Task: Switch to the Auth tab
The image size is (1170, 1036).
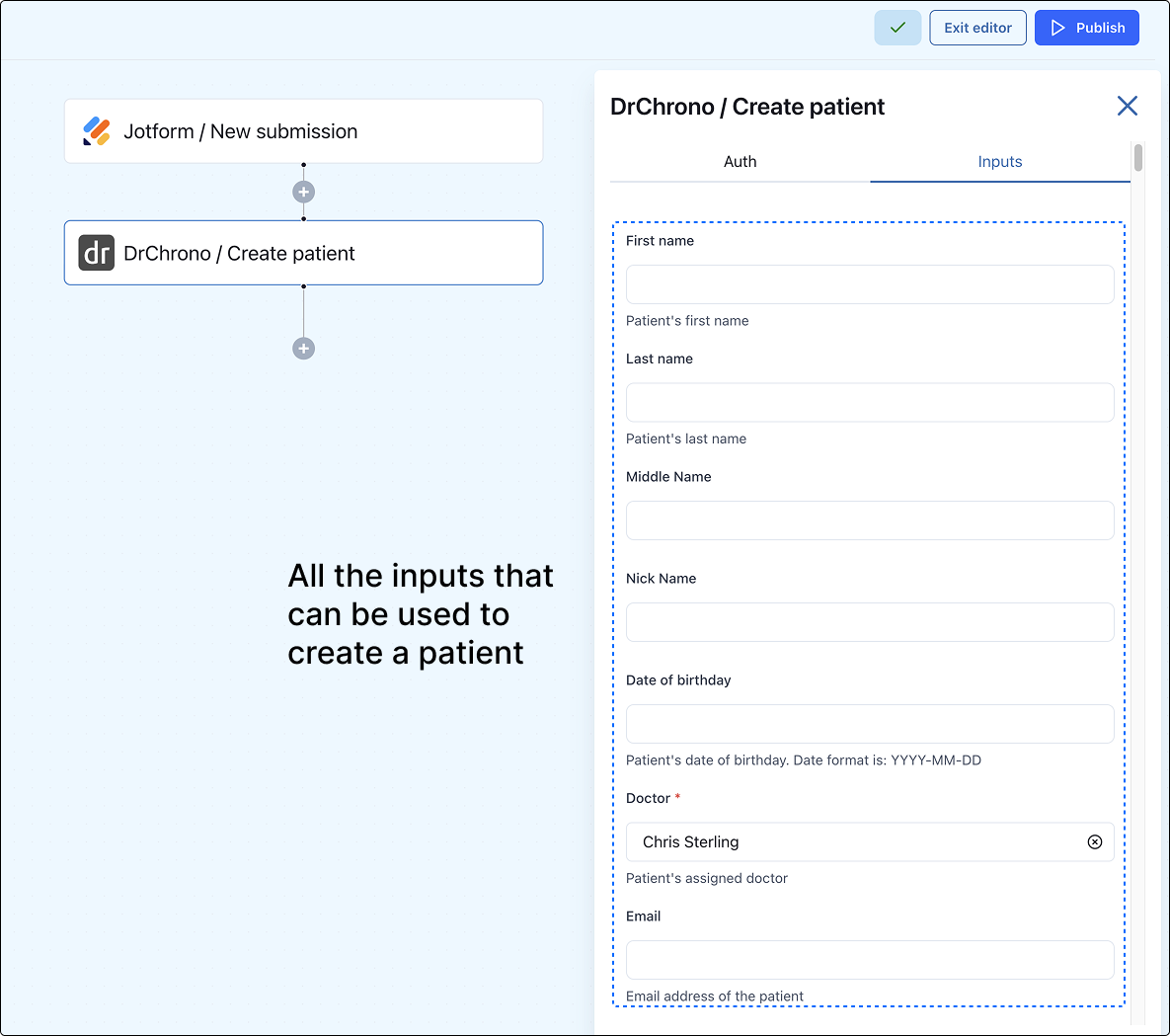Action: [740, 161]
